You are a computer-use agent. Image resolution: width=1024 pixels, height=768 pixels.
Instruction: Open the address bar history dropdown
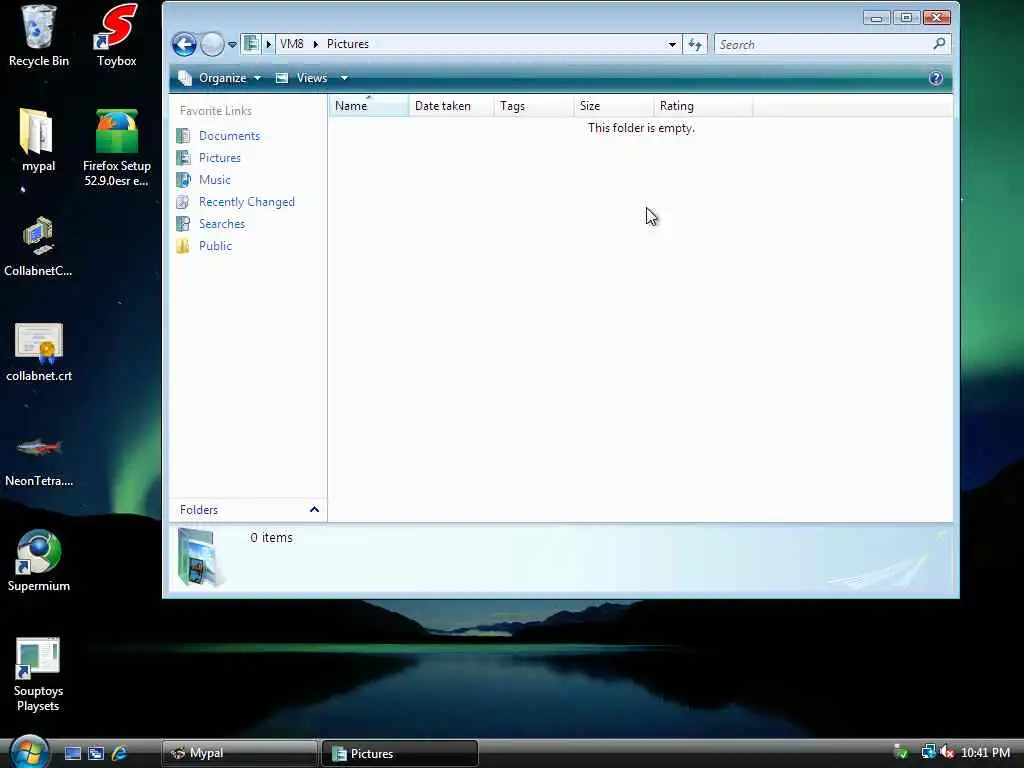(672, 44)
